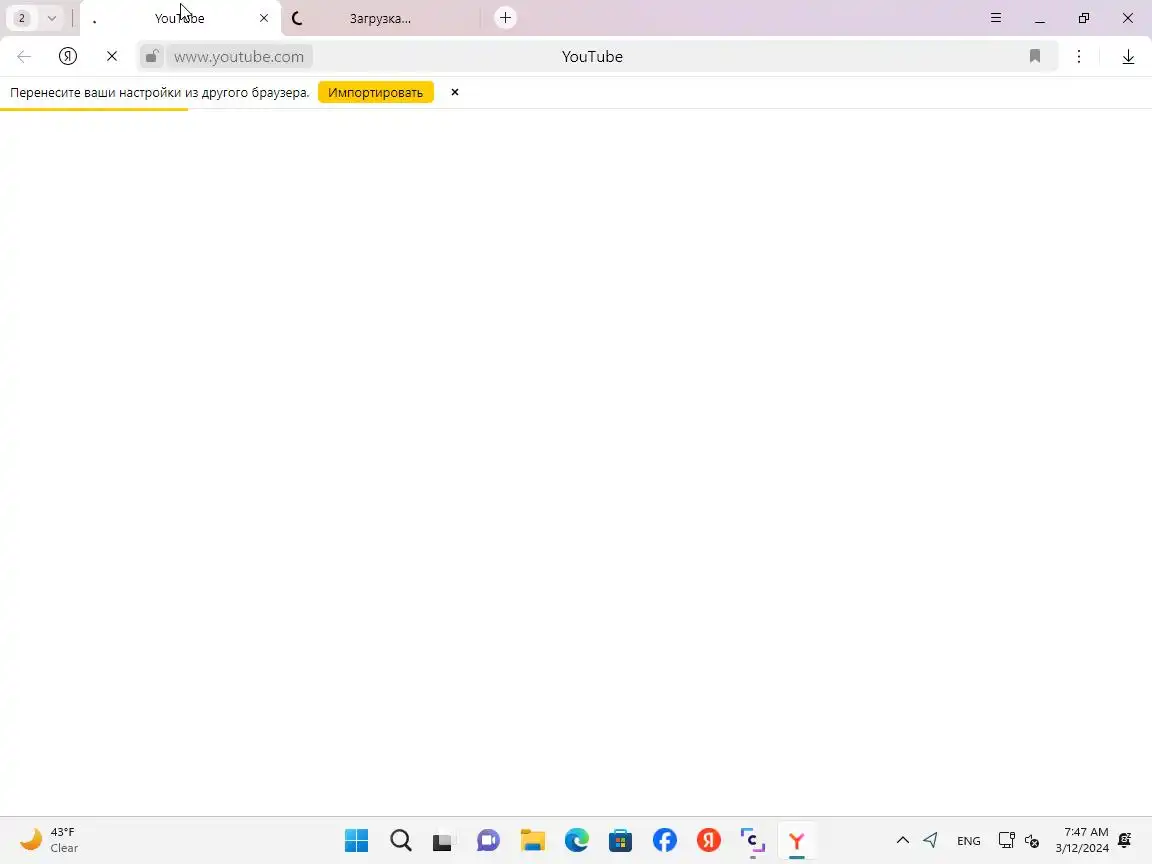Open the browser hamburger menu
1152x864 pixels.
pyautogui.click(x=996, y=18)
